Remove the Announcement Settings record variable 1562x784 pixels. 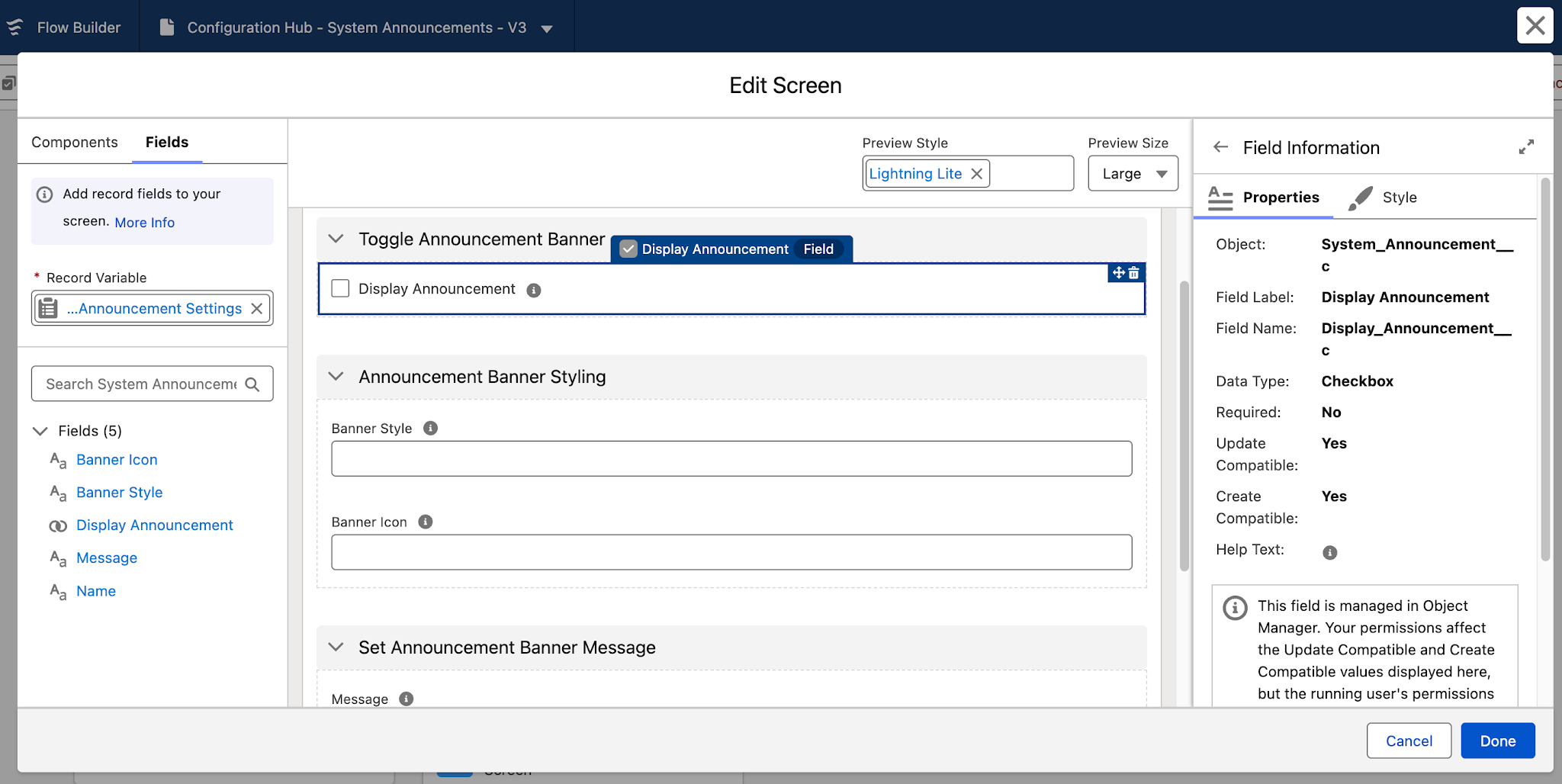tap(256, 308)
